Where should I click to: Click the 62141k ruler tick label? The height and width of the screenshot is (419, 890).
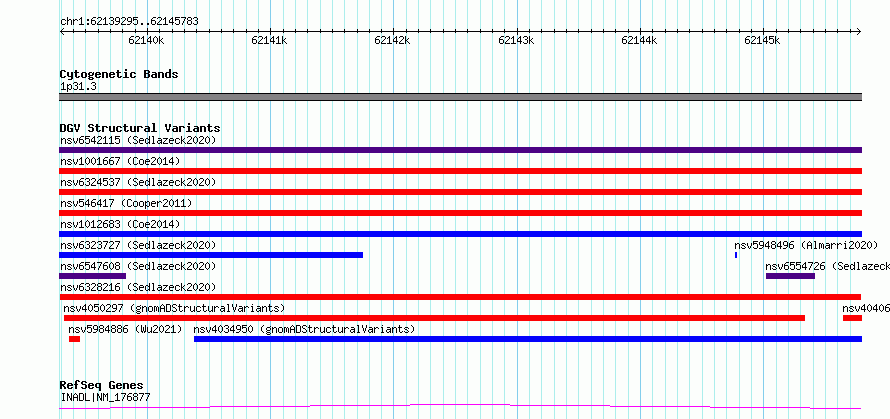pyautogui.click(x=270, y=40)
